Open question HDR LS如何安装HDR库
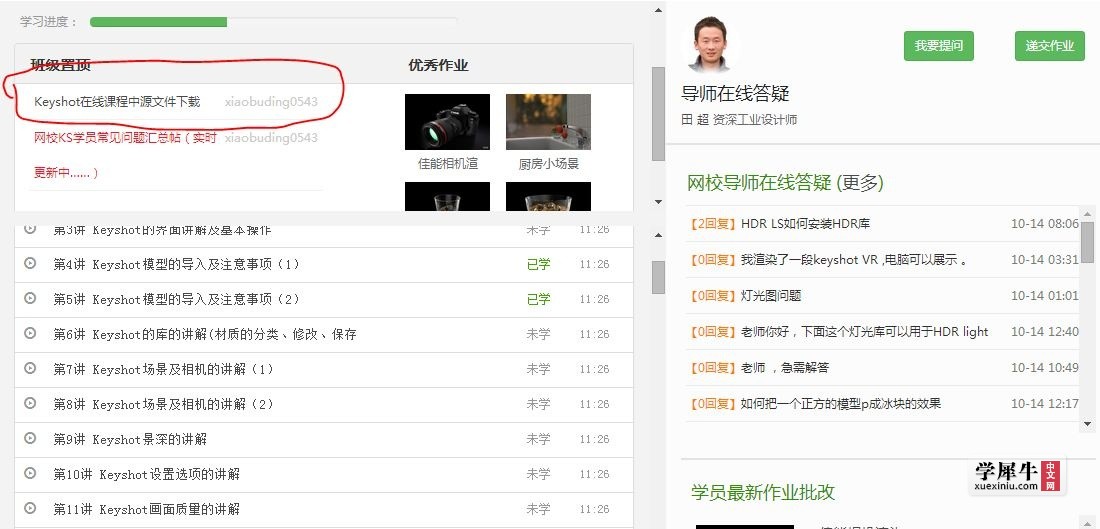The image size is (1100, 529). tap(805, 224)
